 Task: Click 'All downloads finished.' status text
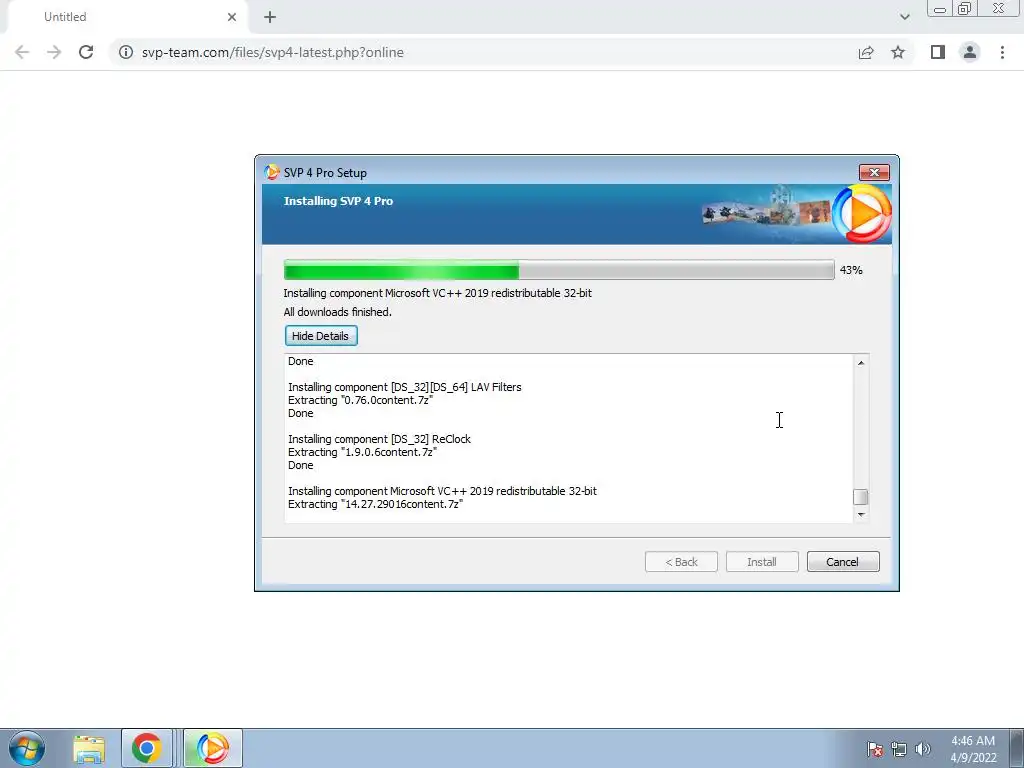[x=338, y=312]
